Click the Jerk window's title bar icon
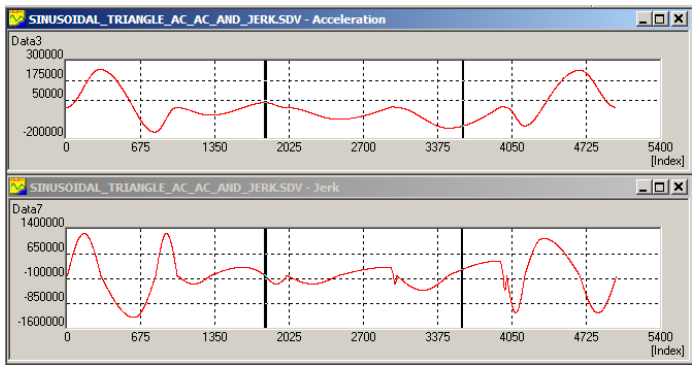 (18, 187)
